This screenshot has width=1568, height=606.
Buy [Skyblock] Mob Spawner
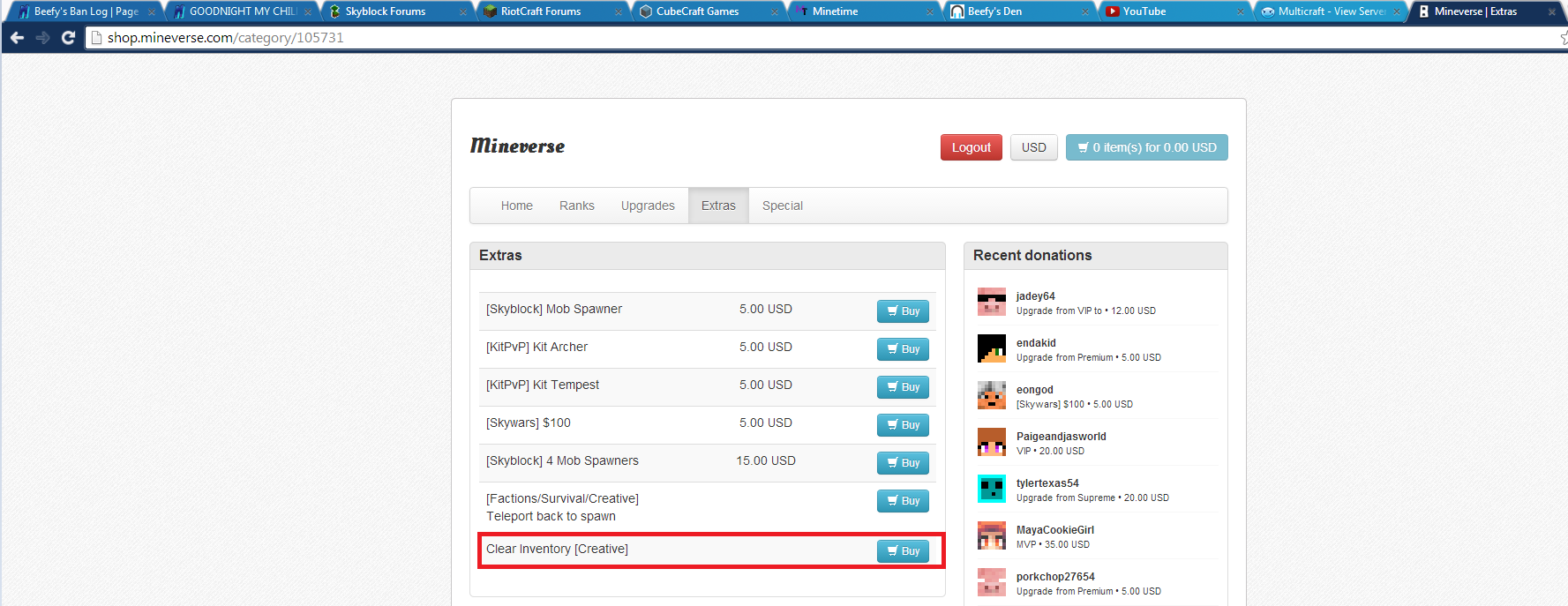pos(903,311)
